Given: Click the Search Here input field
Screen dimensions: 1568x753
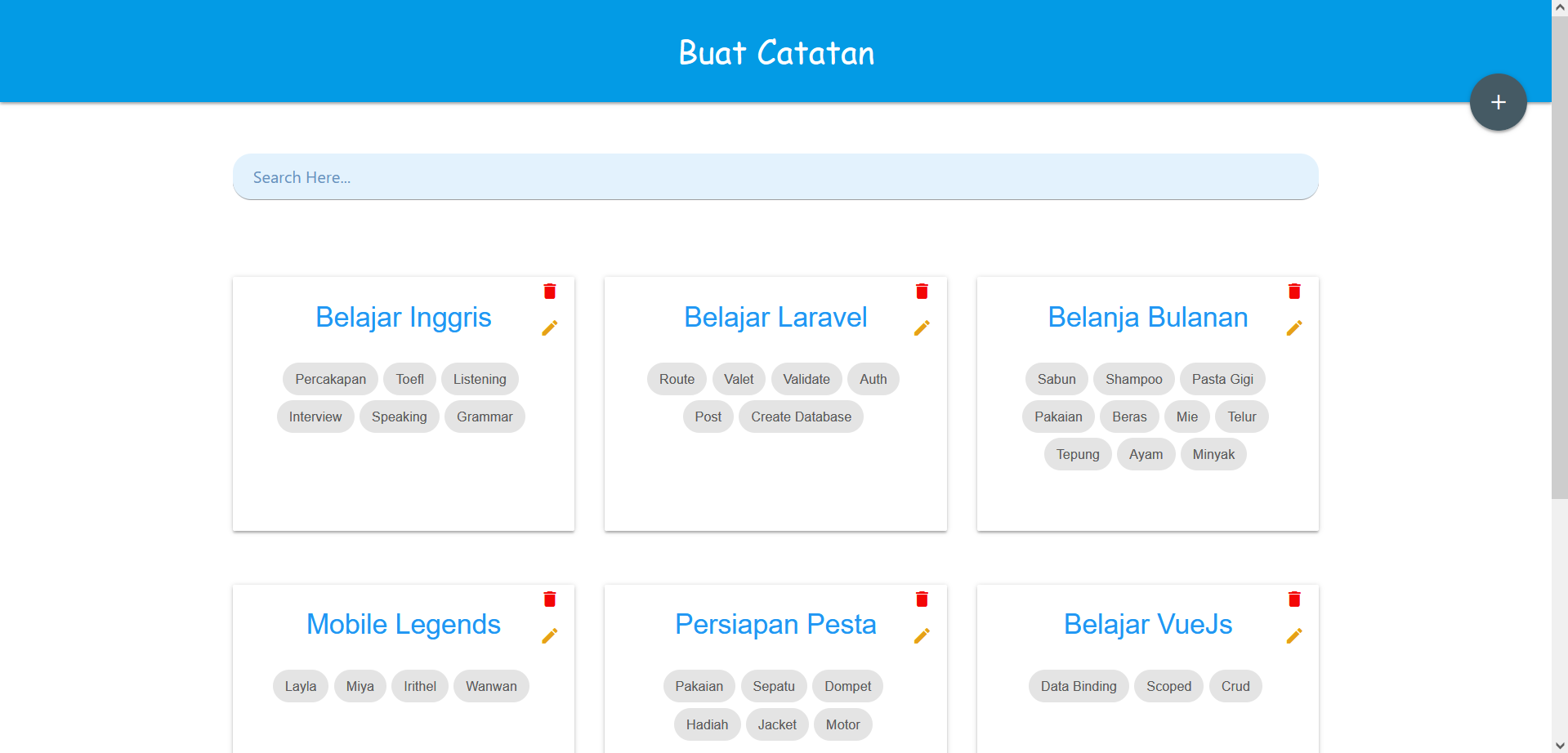Looking at the screenshot, I should [775, 177].
